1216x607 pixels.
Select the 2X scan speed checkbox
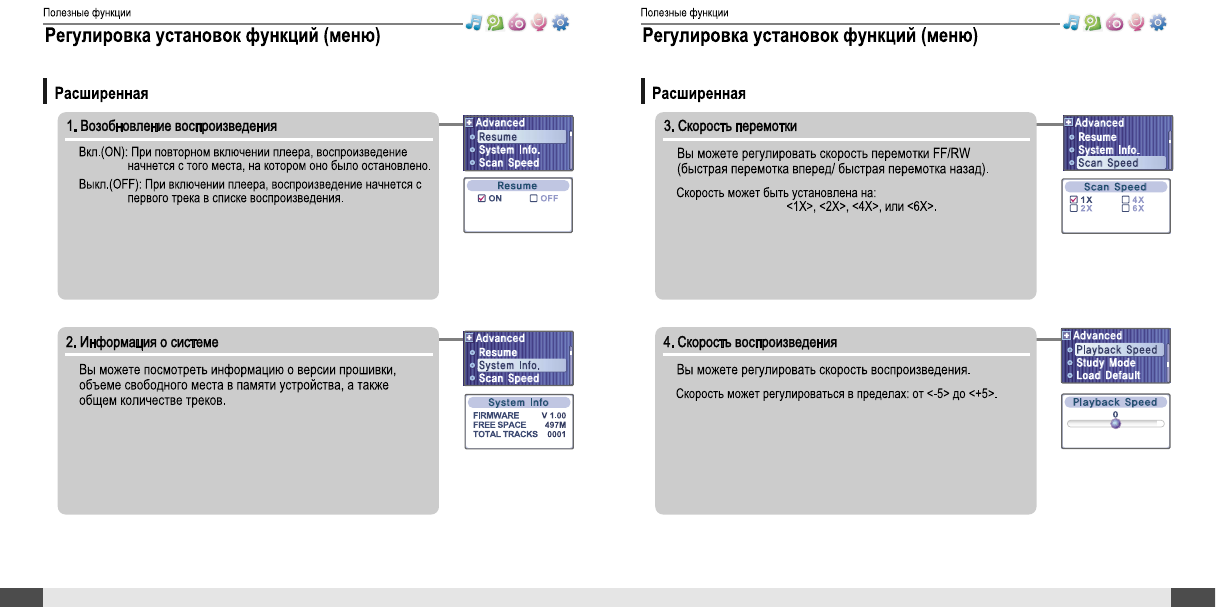pos(1074,209)
